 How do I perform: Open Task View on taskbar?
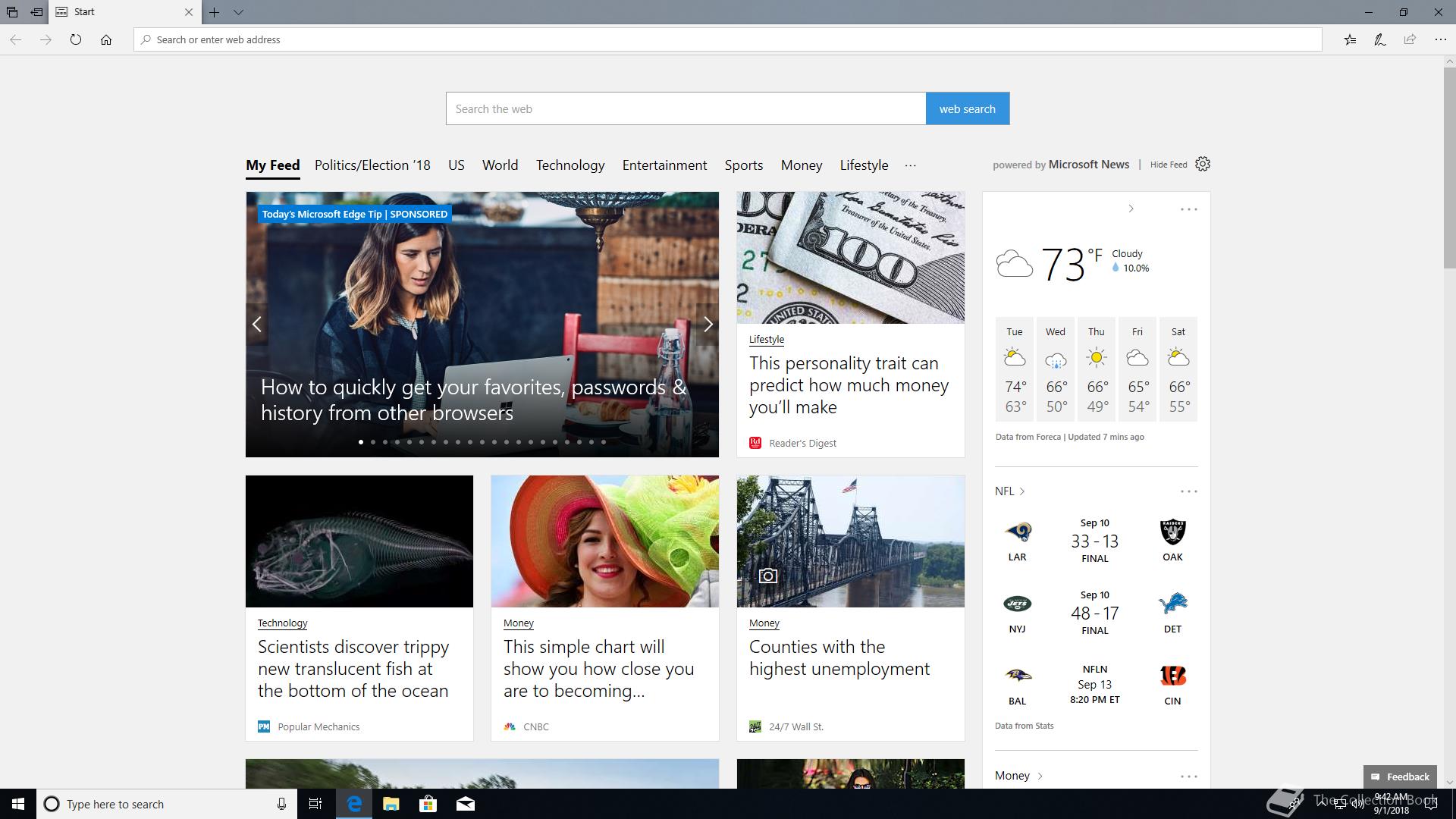315,804
